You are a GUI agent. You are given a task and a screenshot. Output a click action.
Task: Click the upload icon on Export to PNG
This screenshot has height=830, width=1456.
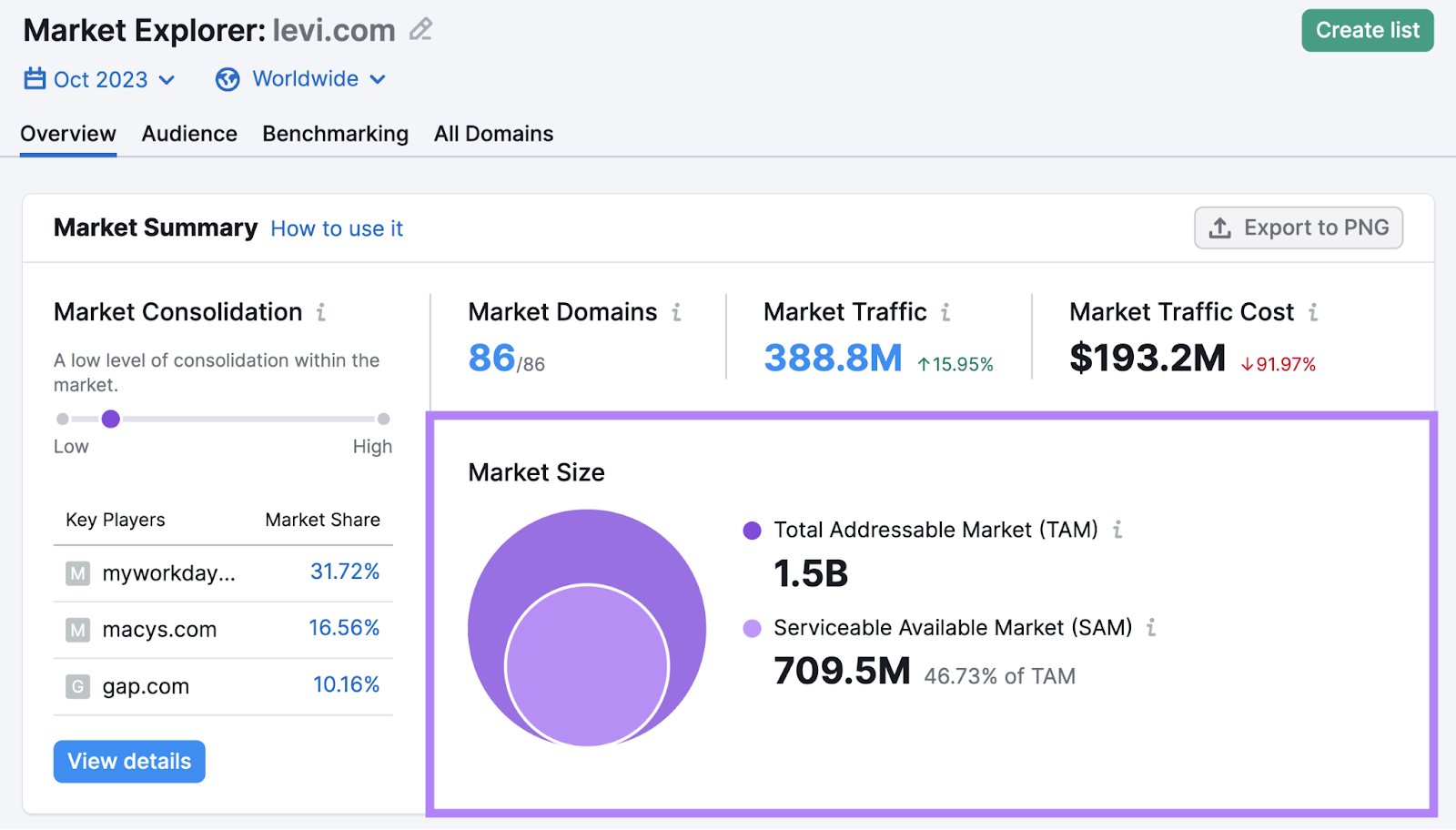click(x=1219, y=228)
